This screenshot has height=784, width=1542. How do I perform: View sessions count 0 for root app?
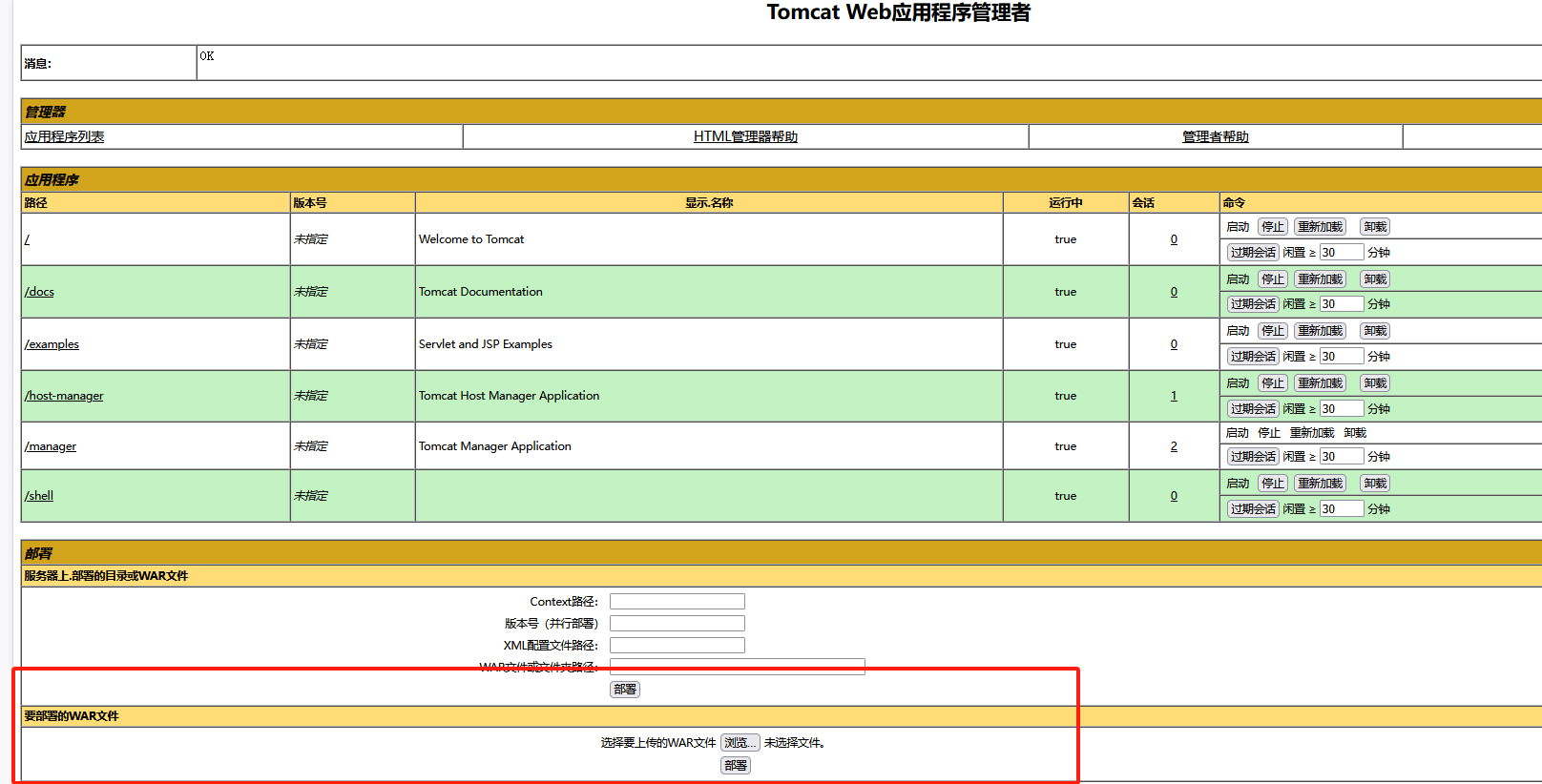coord(1174,239)
